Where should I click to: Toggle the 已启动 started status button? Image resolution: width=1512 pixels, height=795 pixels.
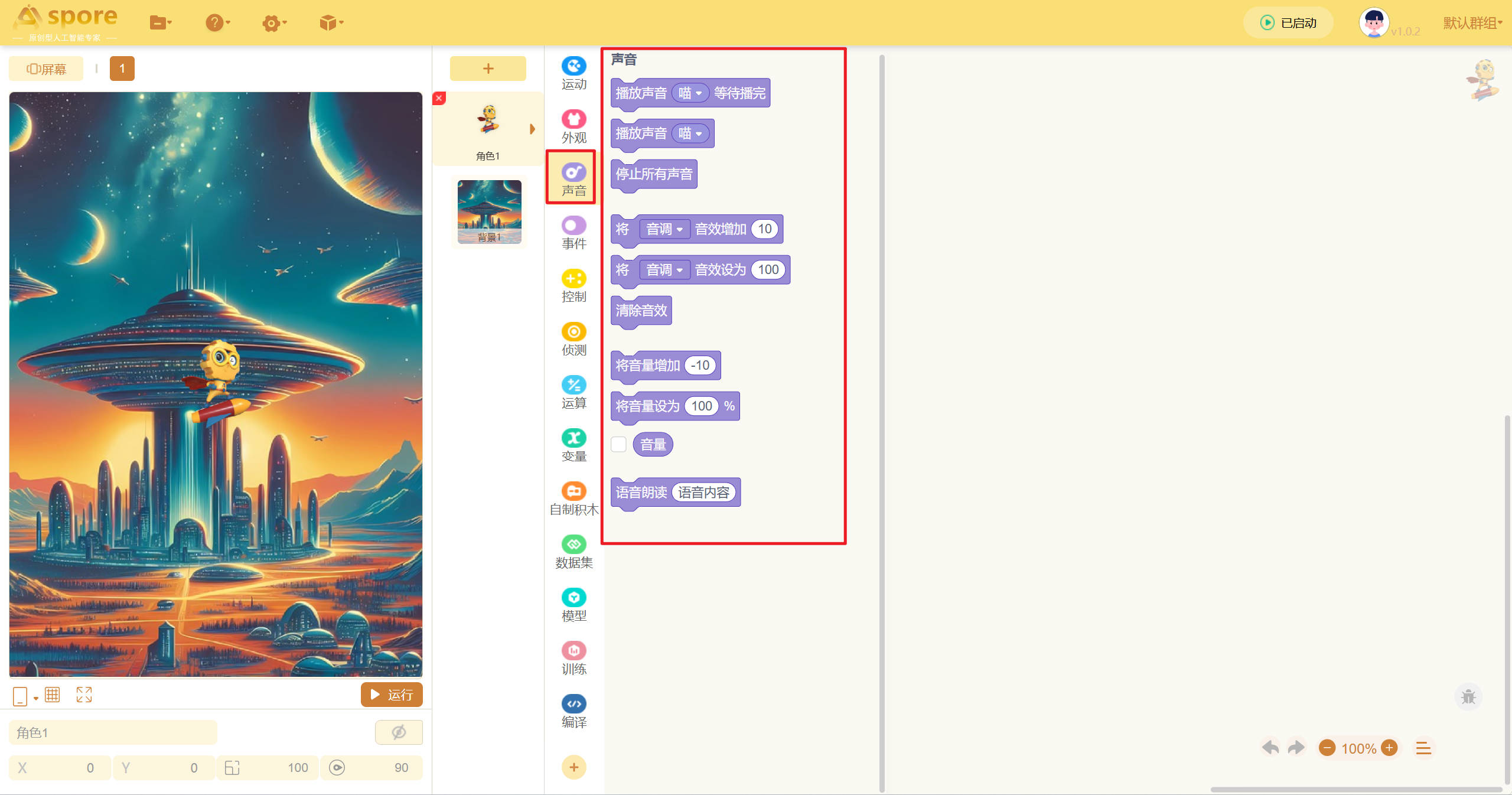[x=1288, y=23]
